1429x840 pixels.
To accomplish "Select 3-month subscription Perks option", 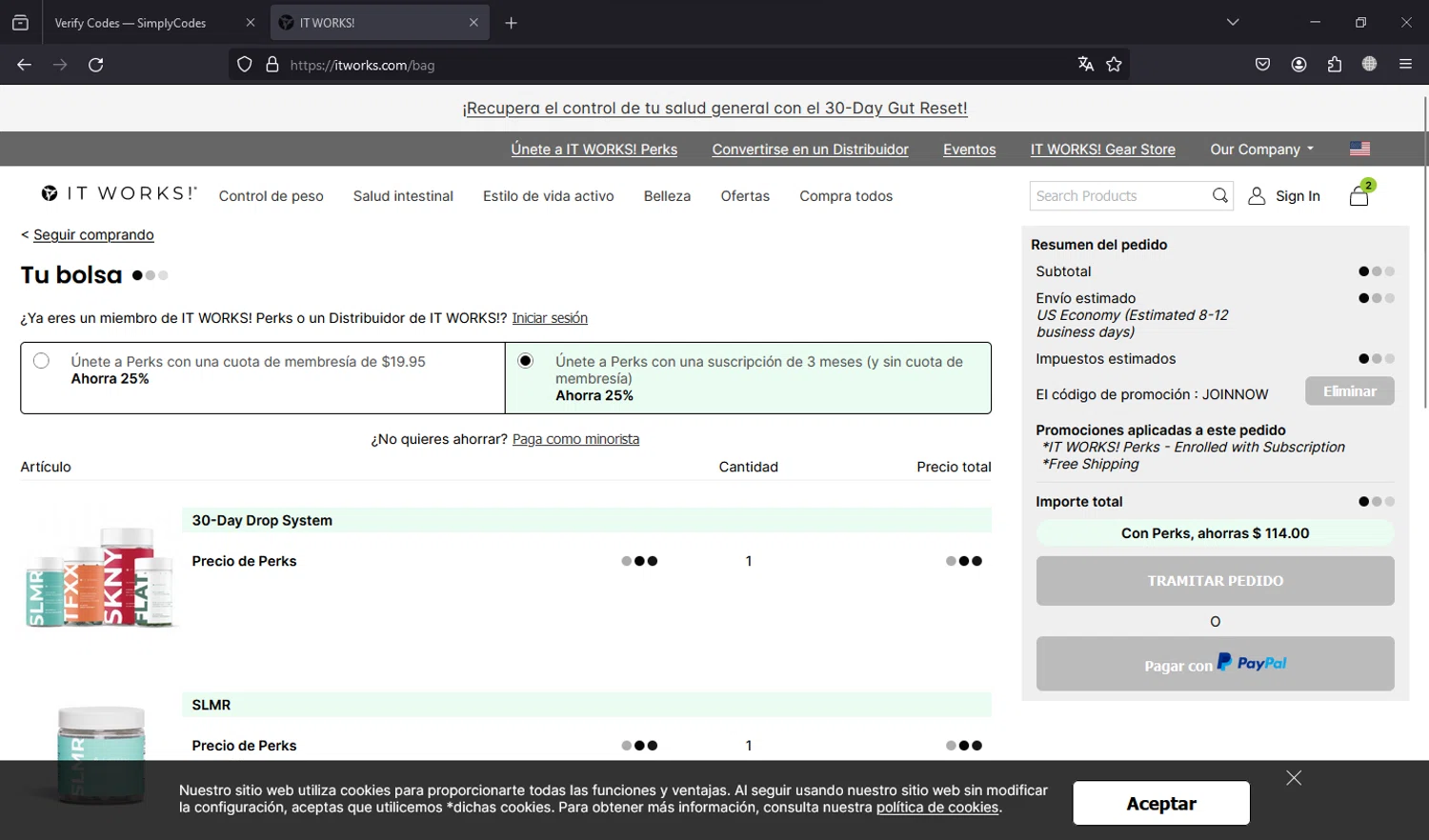I will [x=525, y=361].
